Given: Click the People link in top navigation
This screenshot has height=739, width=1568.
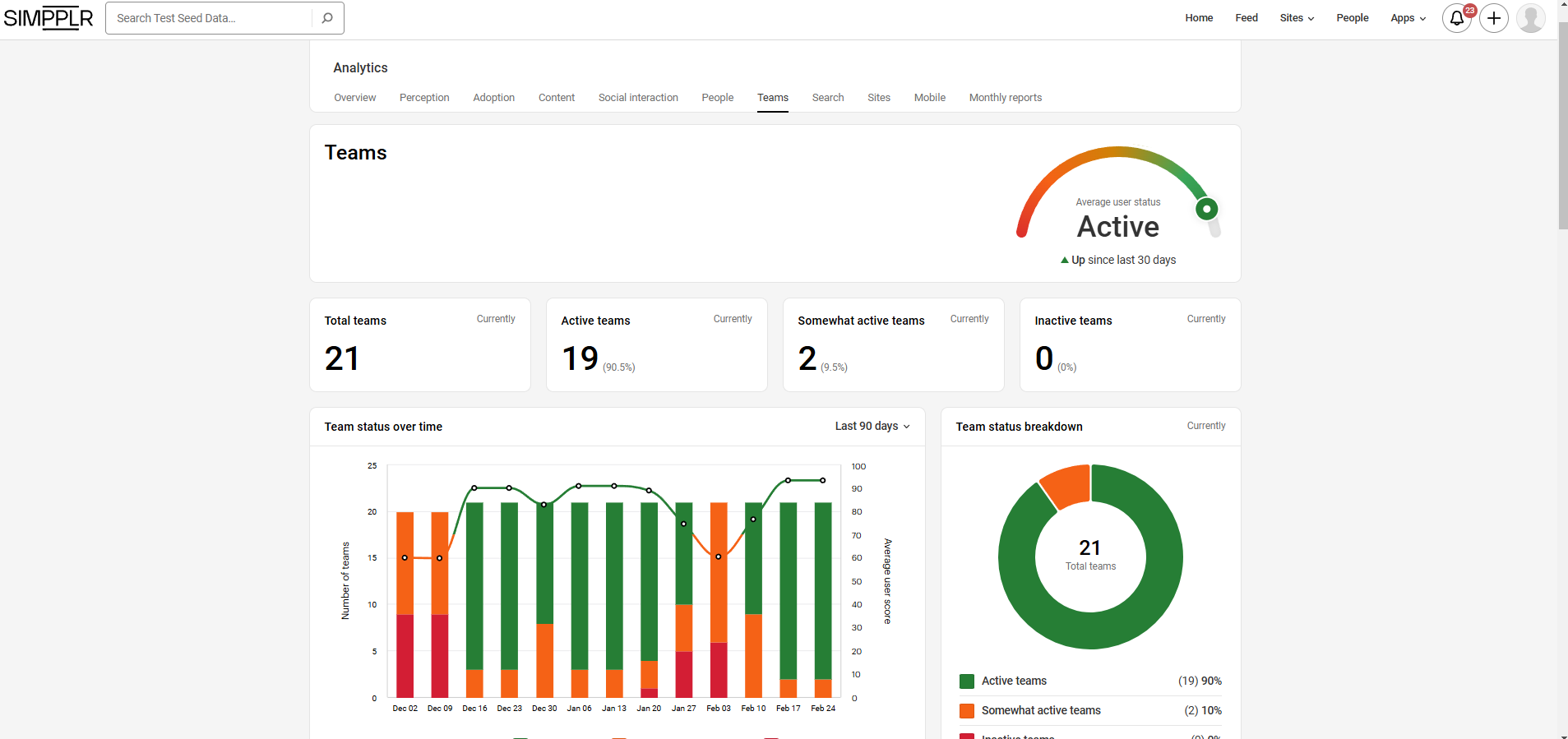Looking at the screenshot, I should pyautogui.click(x=1352, y=18).
